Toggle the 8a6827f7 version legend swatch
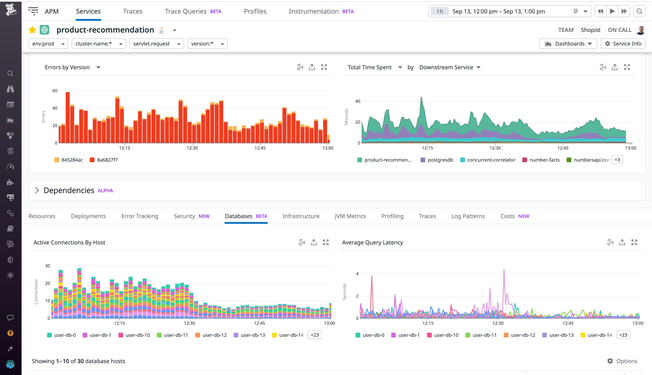Image resolution: width=652 pixels, height=375 pixels. [92, 160]
